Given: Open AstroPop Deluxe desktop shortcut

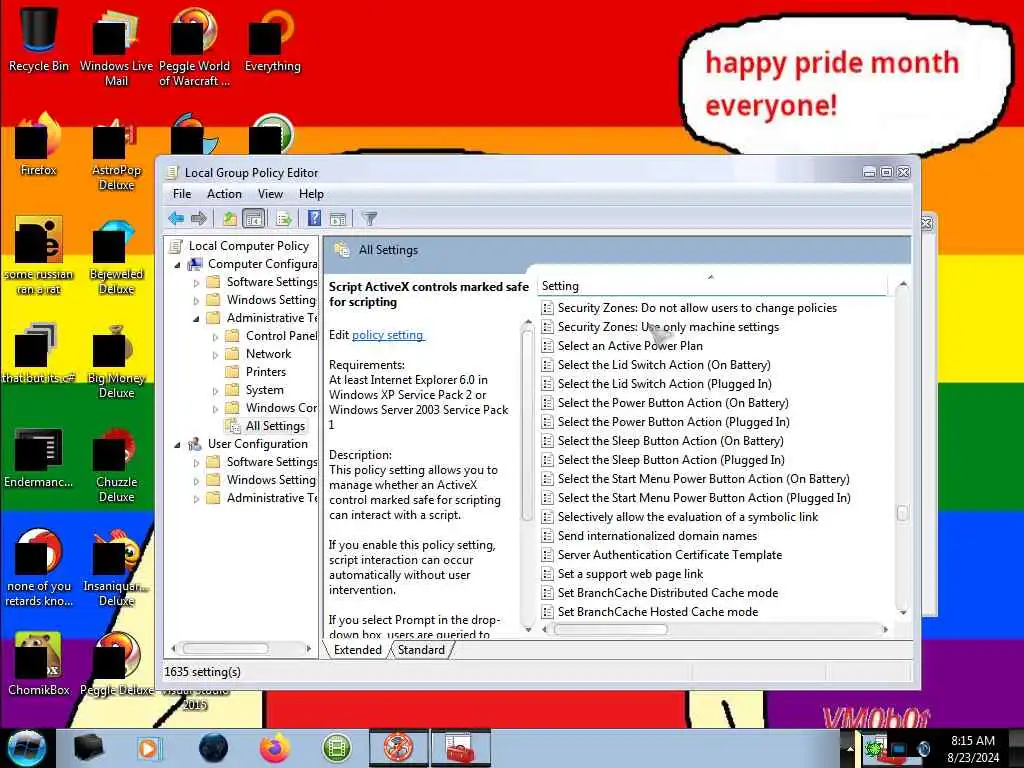Looking at the screenshot, I should point(116,153).
